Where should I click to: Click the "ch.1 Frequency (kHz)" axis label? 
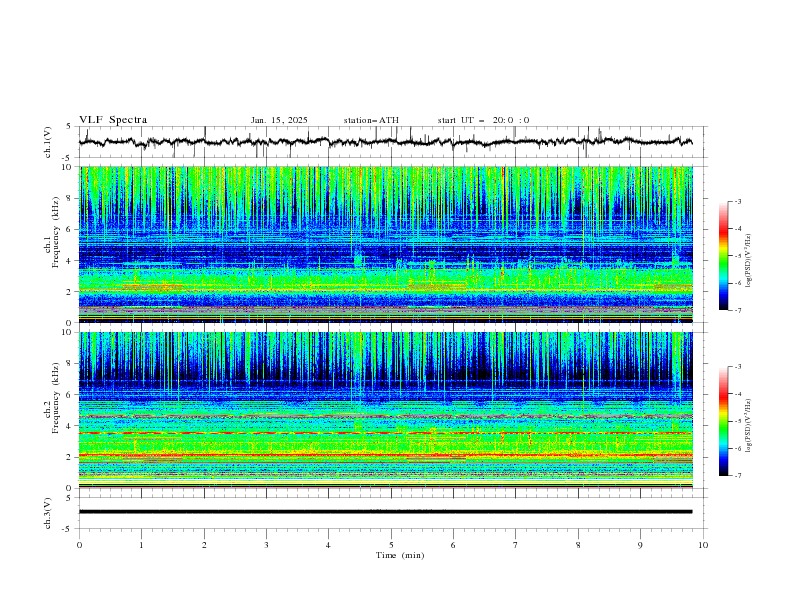(x=51, y=231)
